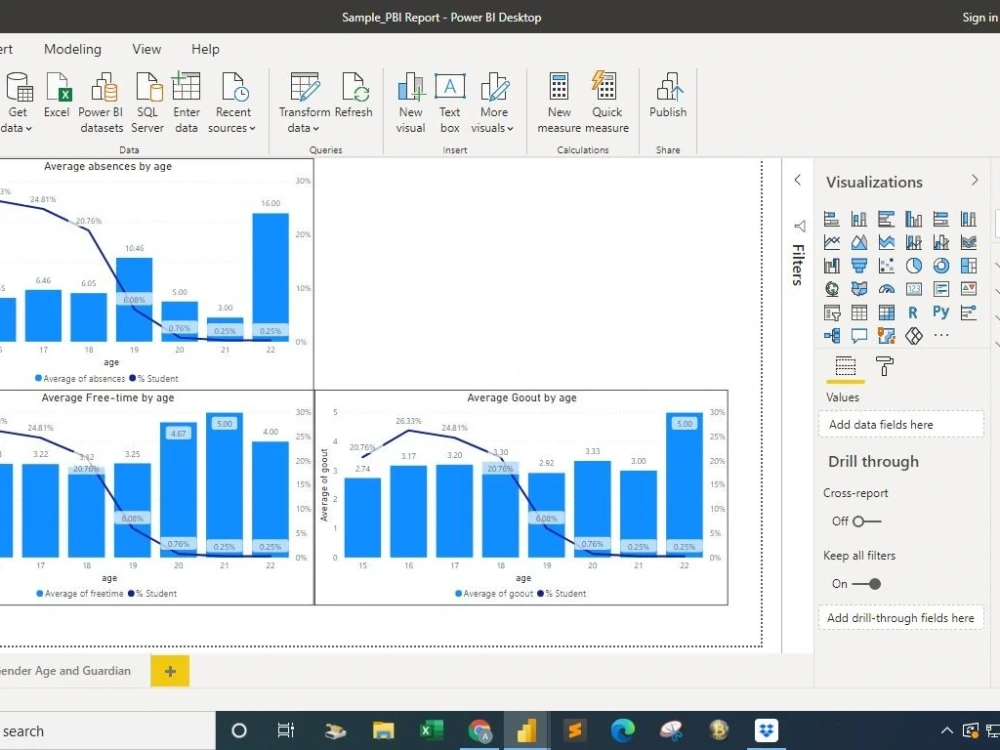Add a Donut chart visualization
Image resolution: width=1000 pixels, height=750 pixels.
coord(940,265)
